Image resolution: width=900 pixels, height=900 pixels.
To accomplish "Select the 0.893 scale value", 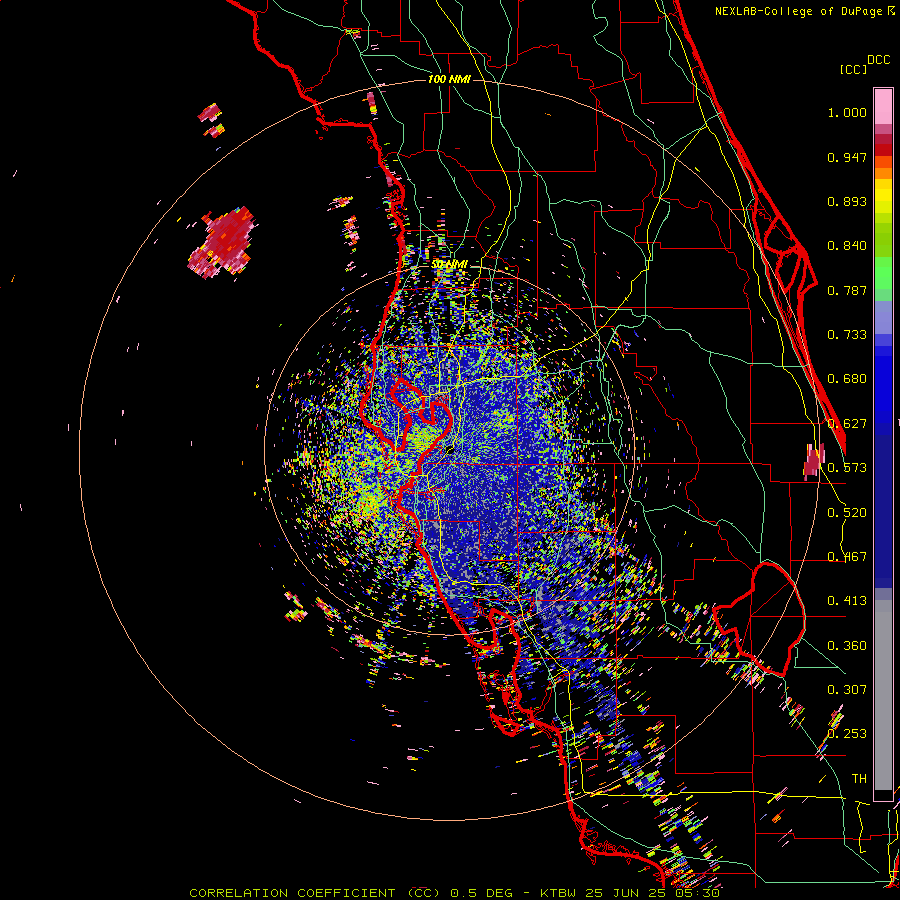I will tap(847, 201).
